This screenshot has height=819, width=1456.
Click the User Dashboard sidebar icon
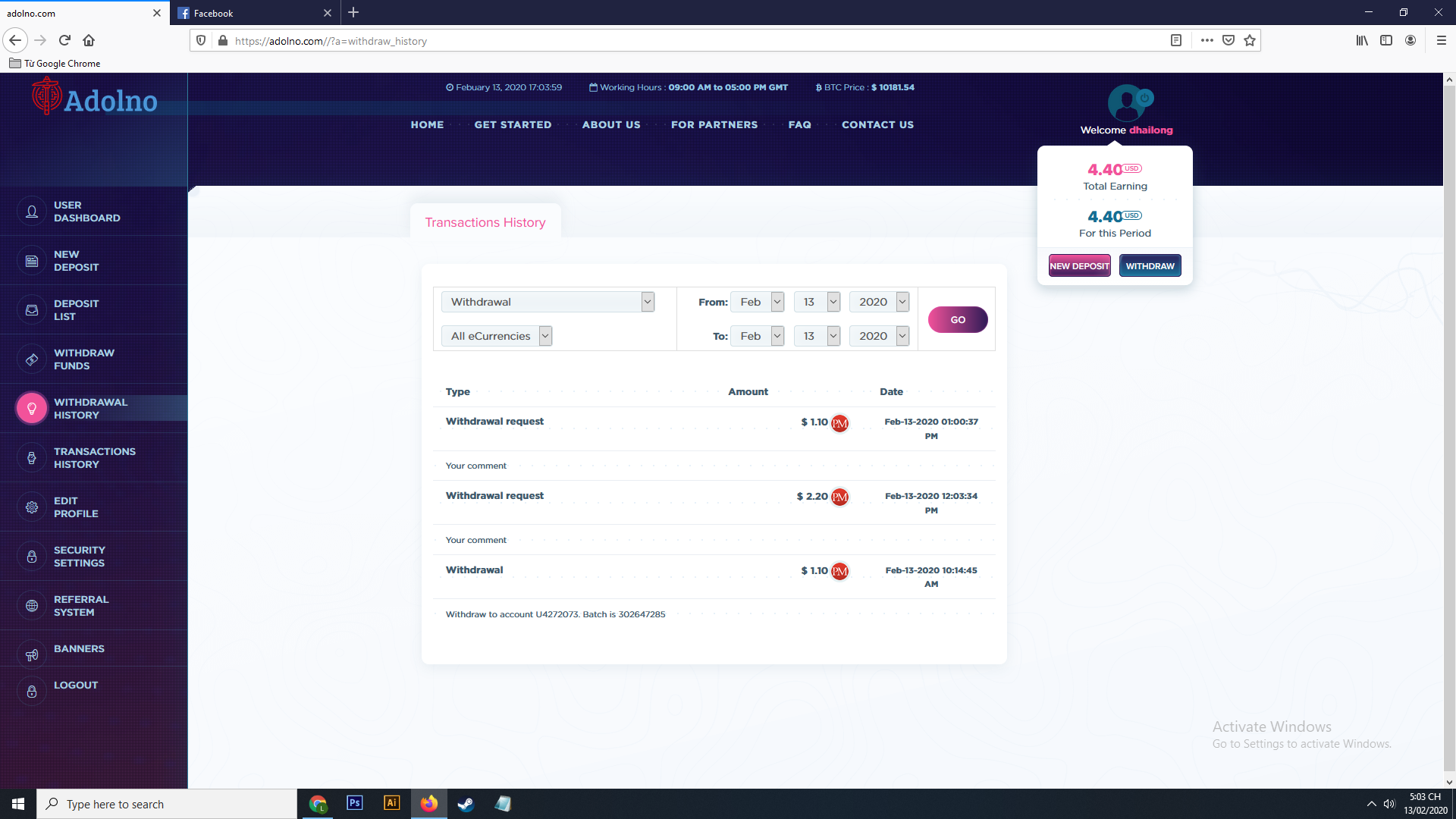tap(32, 212)
